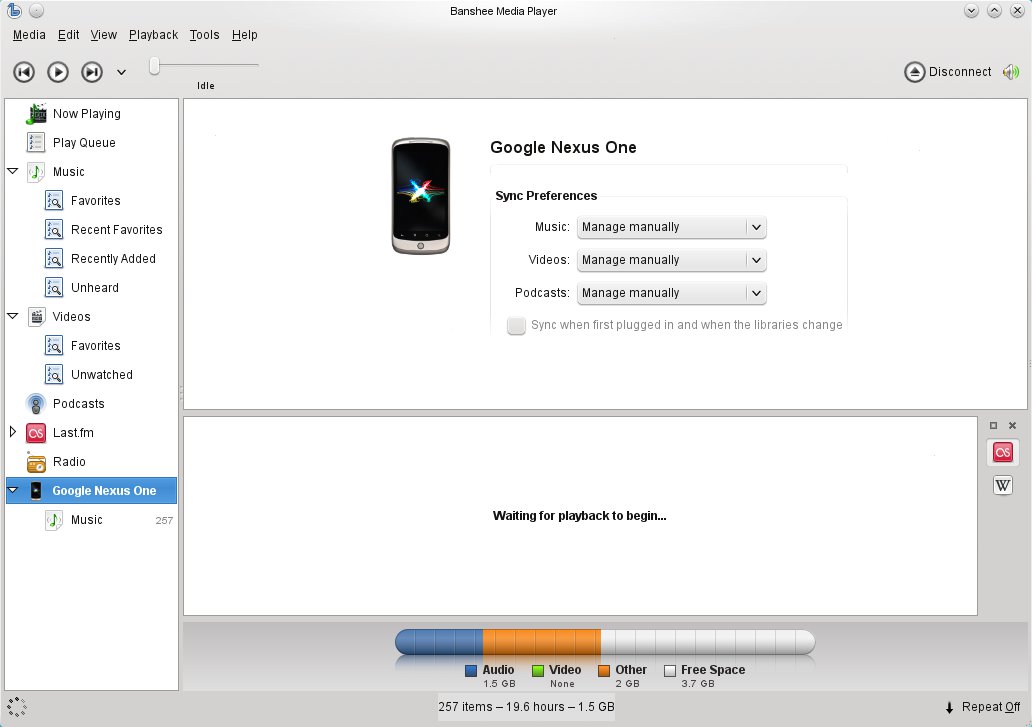The width and height of the screenshot is (1032, 727).
Task: Skip to the previous track
Action: [x=24, y=72]
